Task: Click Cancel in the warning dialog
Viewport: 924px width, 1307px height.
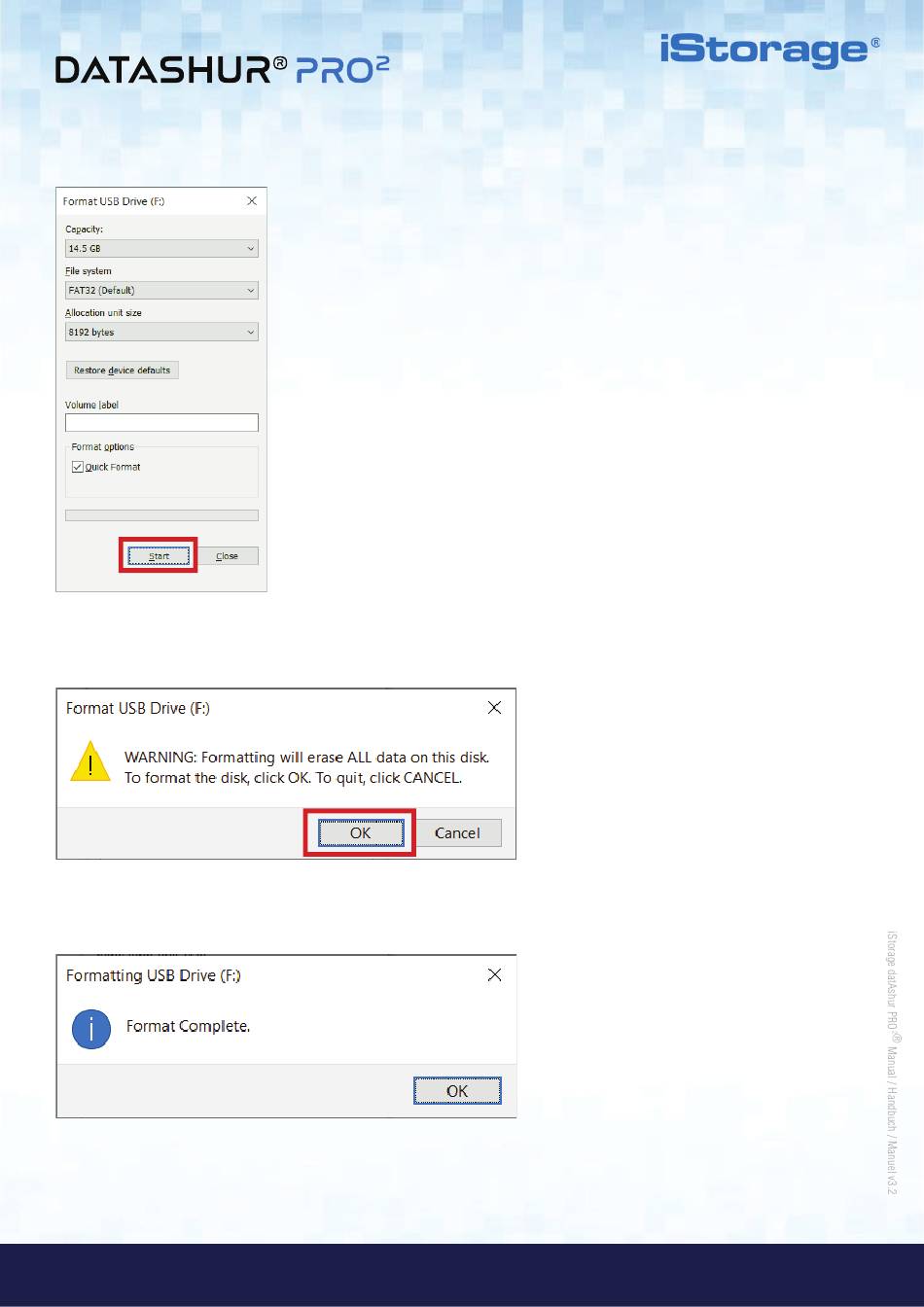Action: pyautogui.click(x=458, y=833)
